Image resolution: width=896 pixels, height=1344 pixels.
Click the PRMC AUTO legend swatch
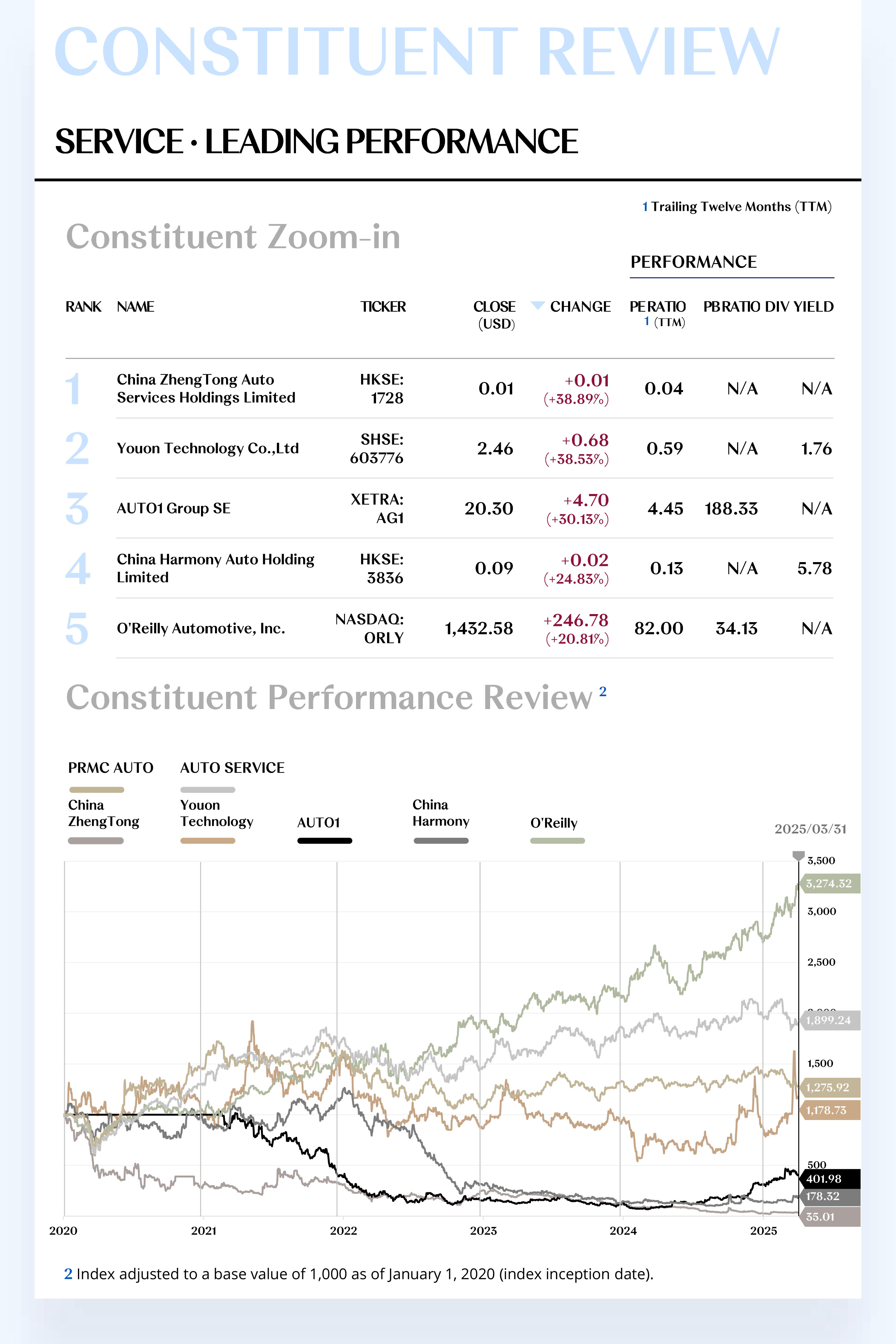click(x=96, y=790)
